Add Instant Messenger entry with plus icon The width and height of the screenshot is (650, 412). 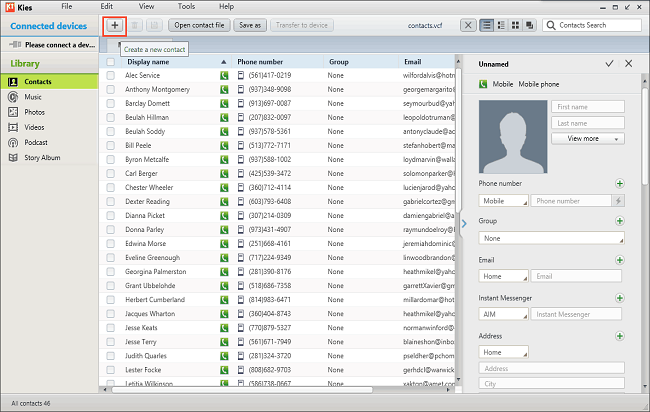pyautogui.click(x=619, y=298)
